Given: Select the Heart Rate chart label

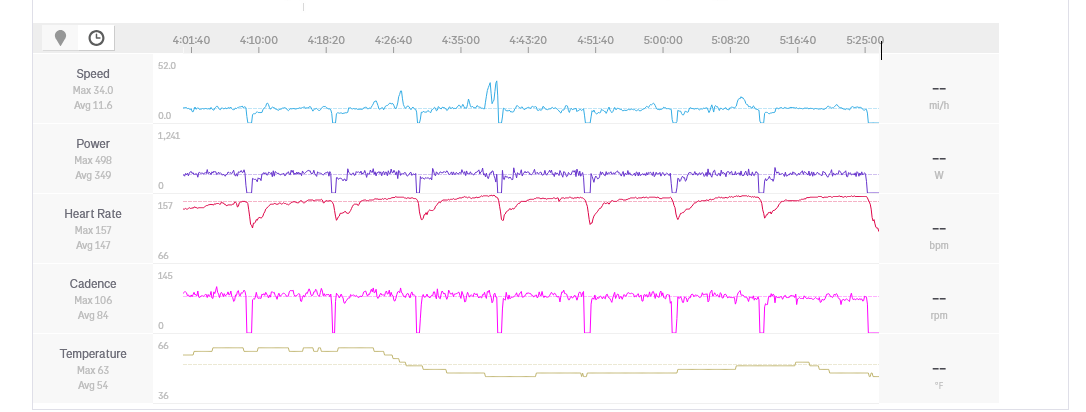Looking at the screenshot, I should tap(93, 214).
